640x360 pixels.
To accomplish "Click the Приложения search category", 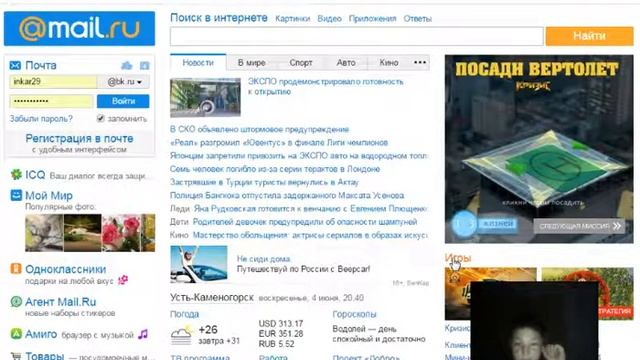I will pyautogui.click(x=372, y=19).
